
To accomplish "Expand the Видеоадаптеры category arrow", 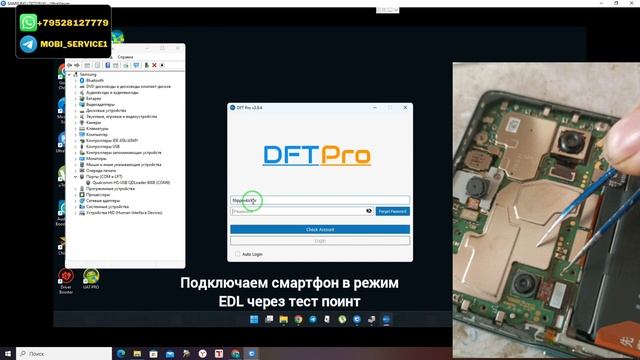I will coord(76,104).
